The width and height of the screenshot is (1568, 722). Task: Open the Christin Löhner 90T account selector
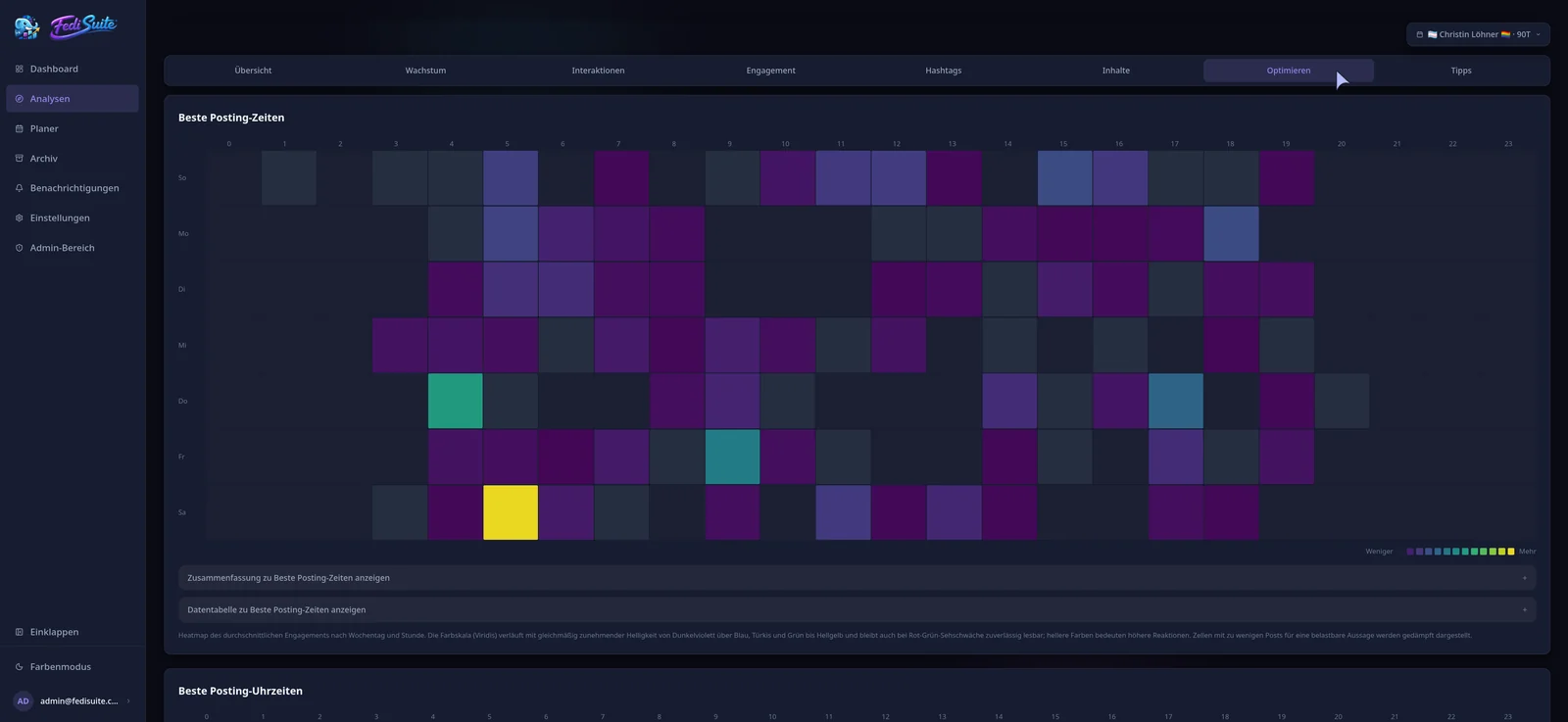coord(1478,34)
